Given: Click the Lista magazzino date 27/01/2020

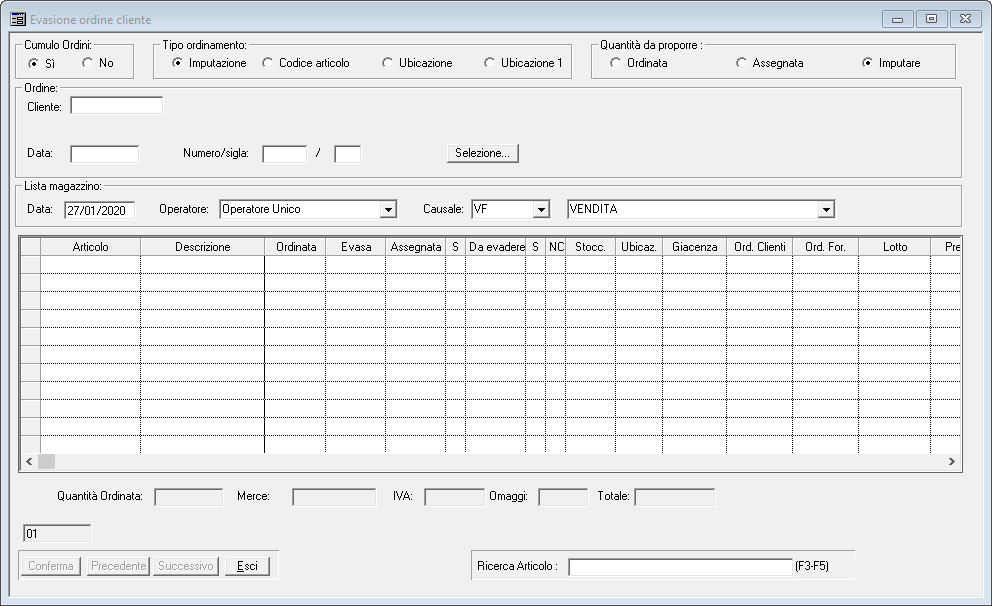Looking at the screenshot, I should (99, 210).
